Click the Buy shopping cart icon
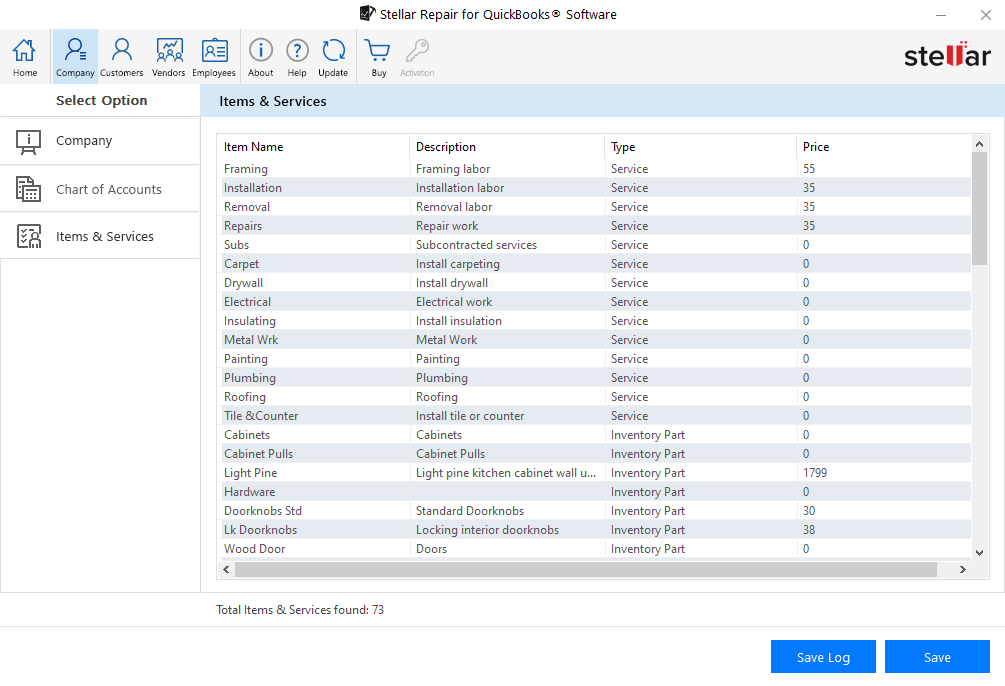Image resolution: width=1005 pixels, height=686 pixels. pyautogui.click(x=378, y=50)
